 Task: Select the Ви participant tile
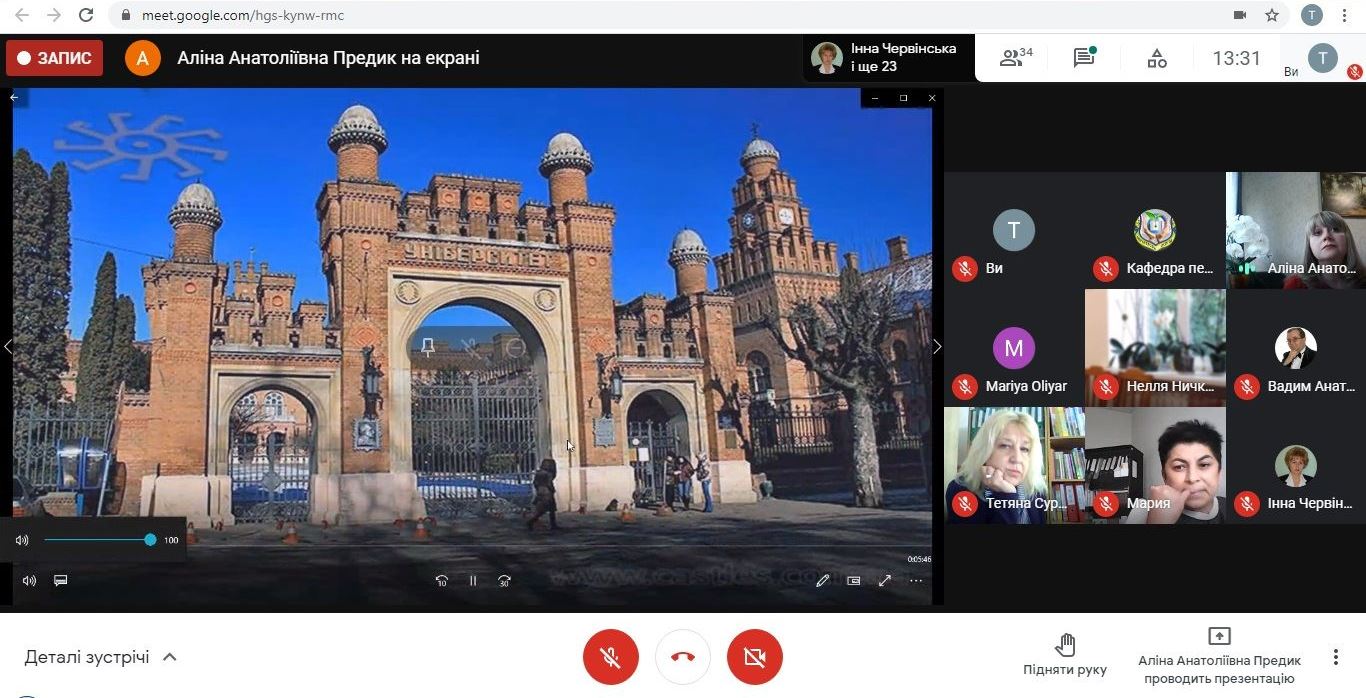click(x=1014, y=231)
